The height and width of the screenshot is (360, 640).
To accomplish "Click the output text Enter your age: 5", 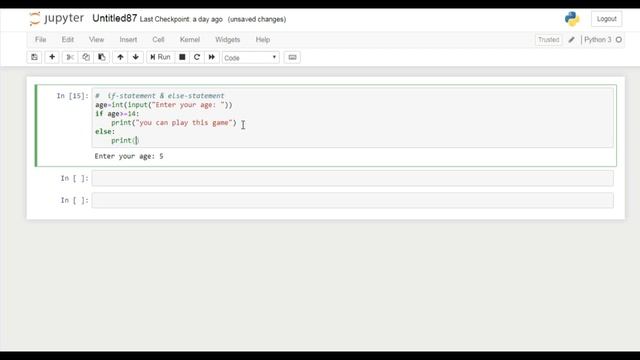I will [x=129, y=156].
